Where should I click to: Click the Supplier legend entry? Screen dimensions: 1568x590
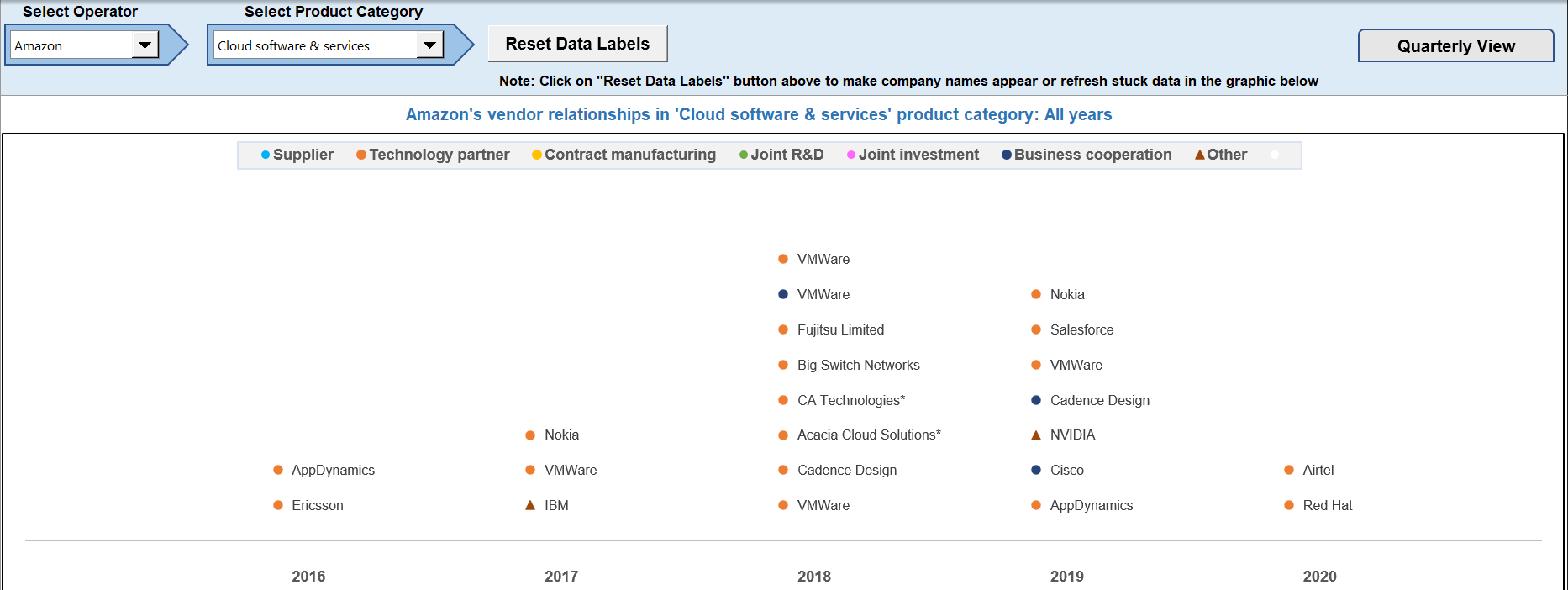(x=297, y=155)
